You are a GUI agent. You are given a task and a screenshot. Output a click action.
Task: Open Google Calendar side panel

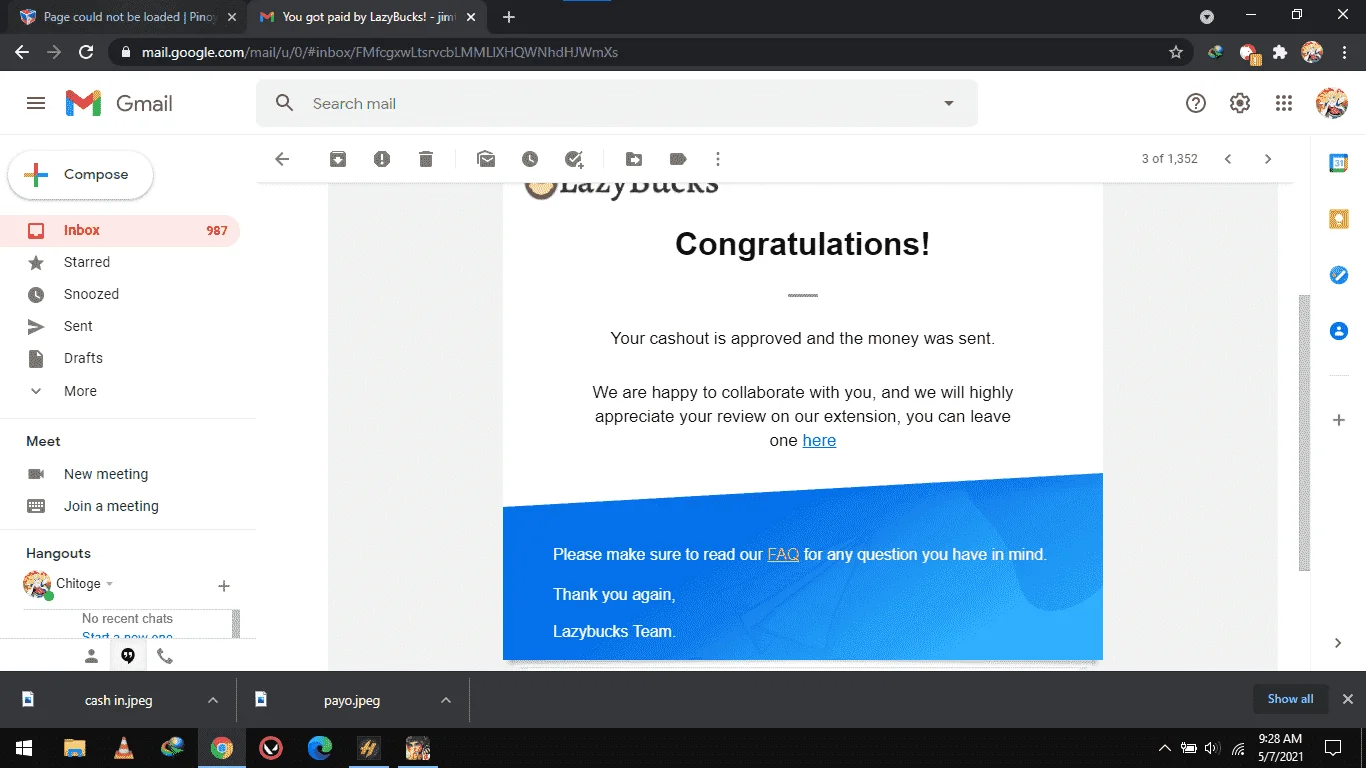(x=1338, y=163)
